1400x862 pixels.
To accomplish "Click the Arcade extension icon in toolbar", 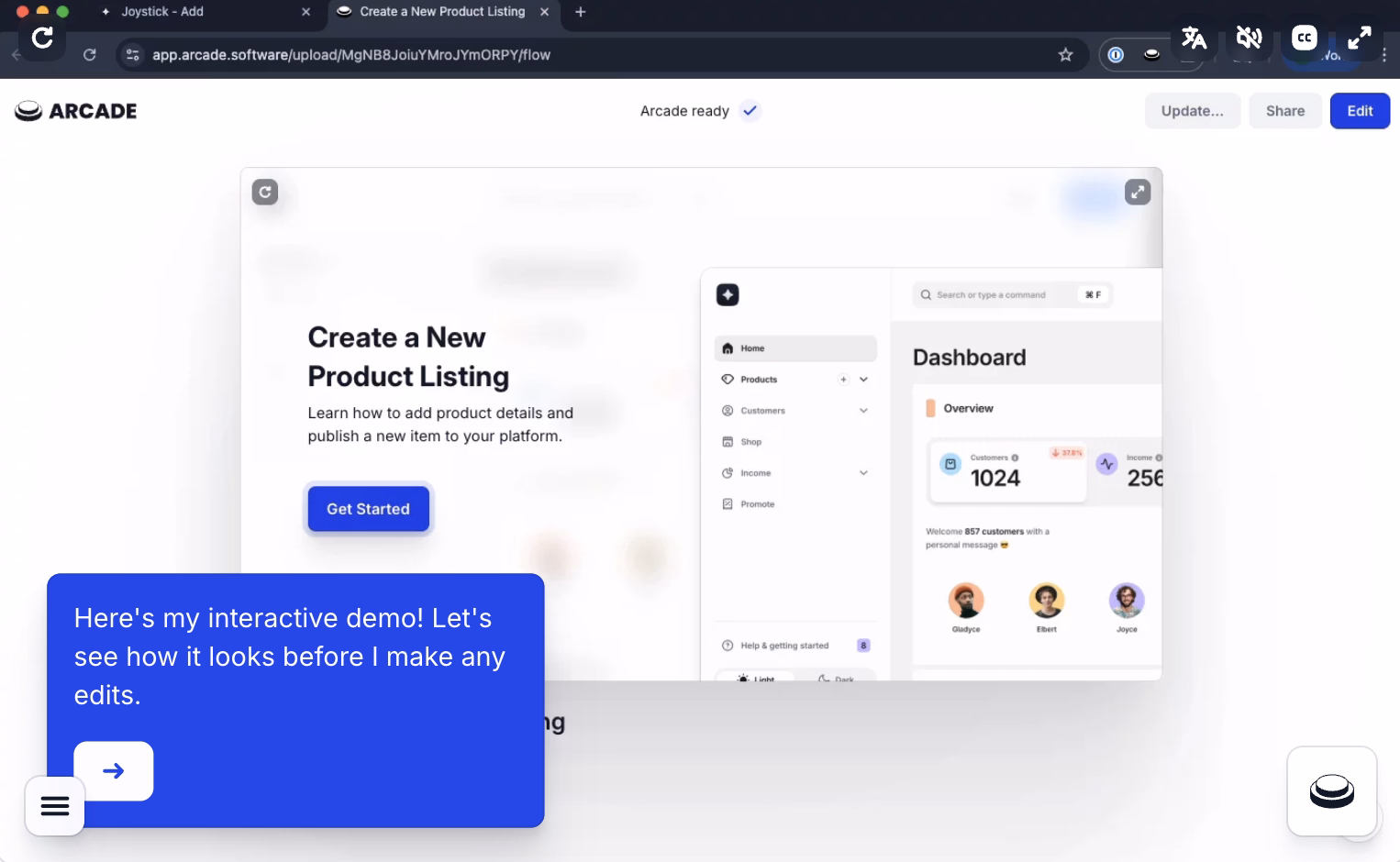I will click(1151, 55).
